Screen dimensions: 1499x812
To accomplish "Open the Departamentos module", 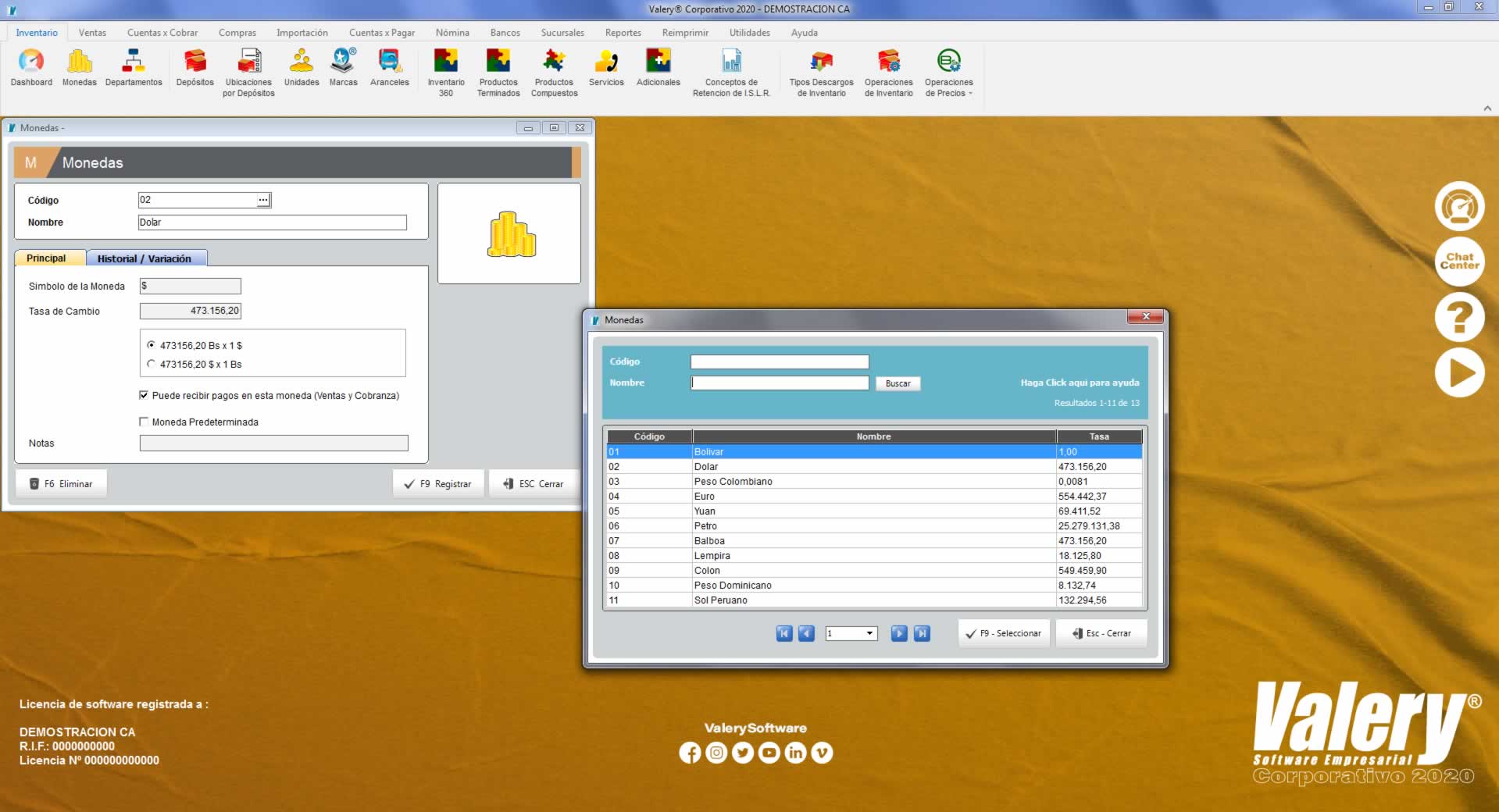I will 134,67.
